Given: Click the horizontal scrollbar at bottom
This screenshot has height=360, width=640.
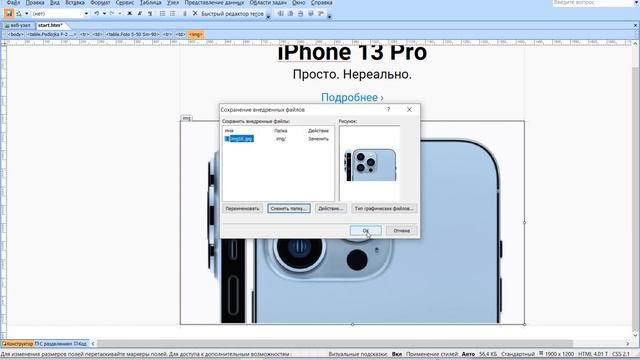Looking at the screenshot, I should click(335, 344).
